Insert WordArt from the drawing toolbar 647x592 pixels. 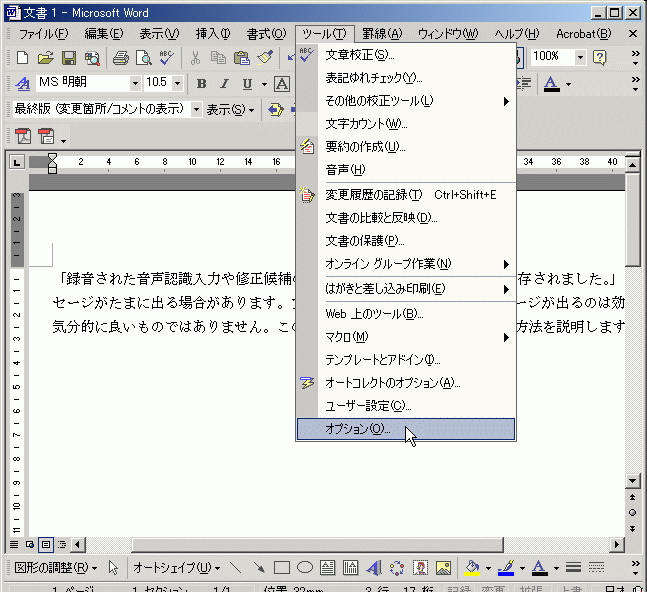coord(373,568)
